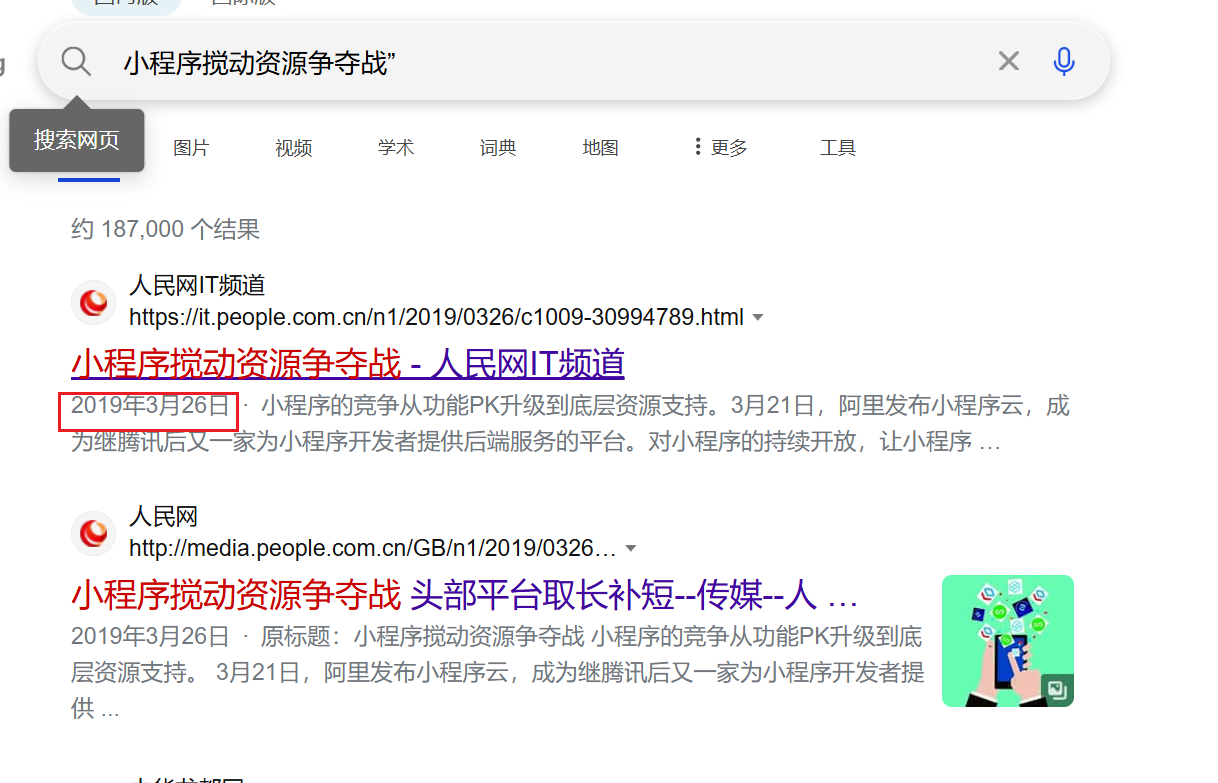Switch to the 学术 tab
Image resolution: width=1218 pixels, height=783 pixels.
point(396,148)
